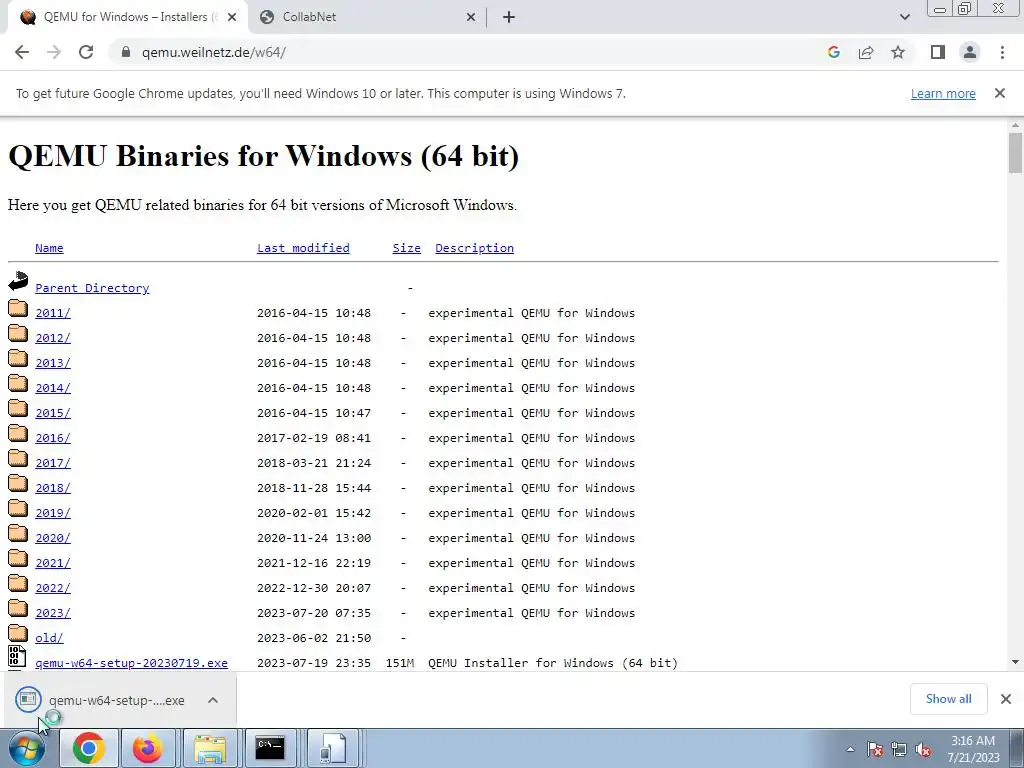Reload the current page
This screenshot has width=1024, height=768.
click(x=86, y=52)
